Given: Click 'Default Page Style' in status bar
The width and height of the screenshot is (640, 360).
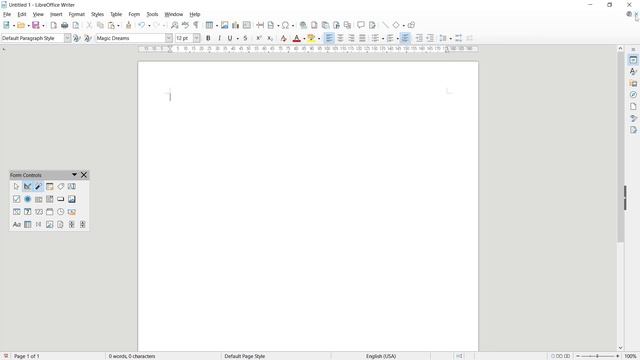Looking at the screenshot, I should pos(244,356).
